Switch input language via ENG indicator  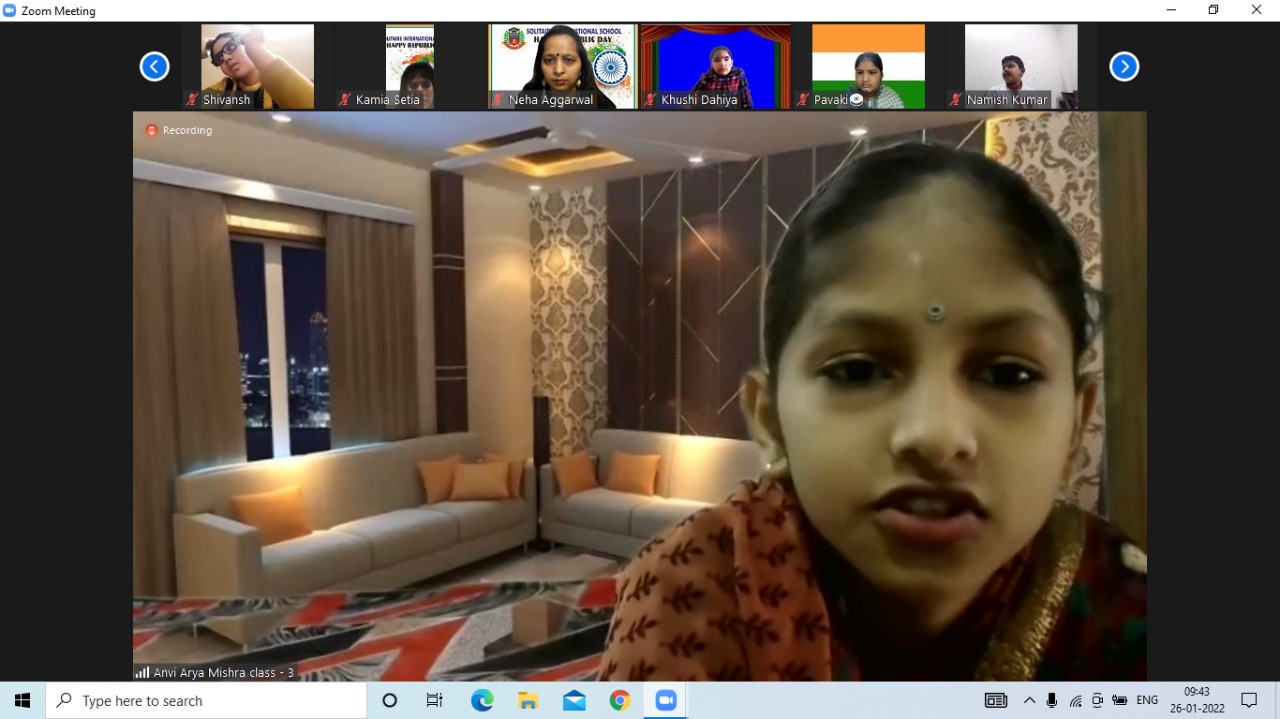pos(1147,700)
